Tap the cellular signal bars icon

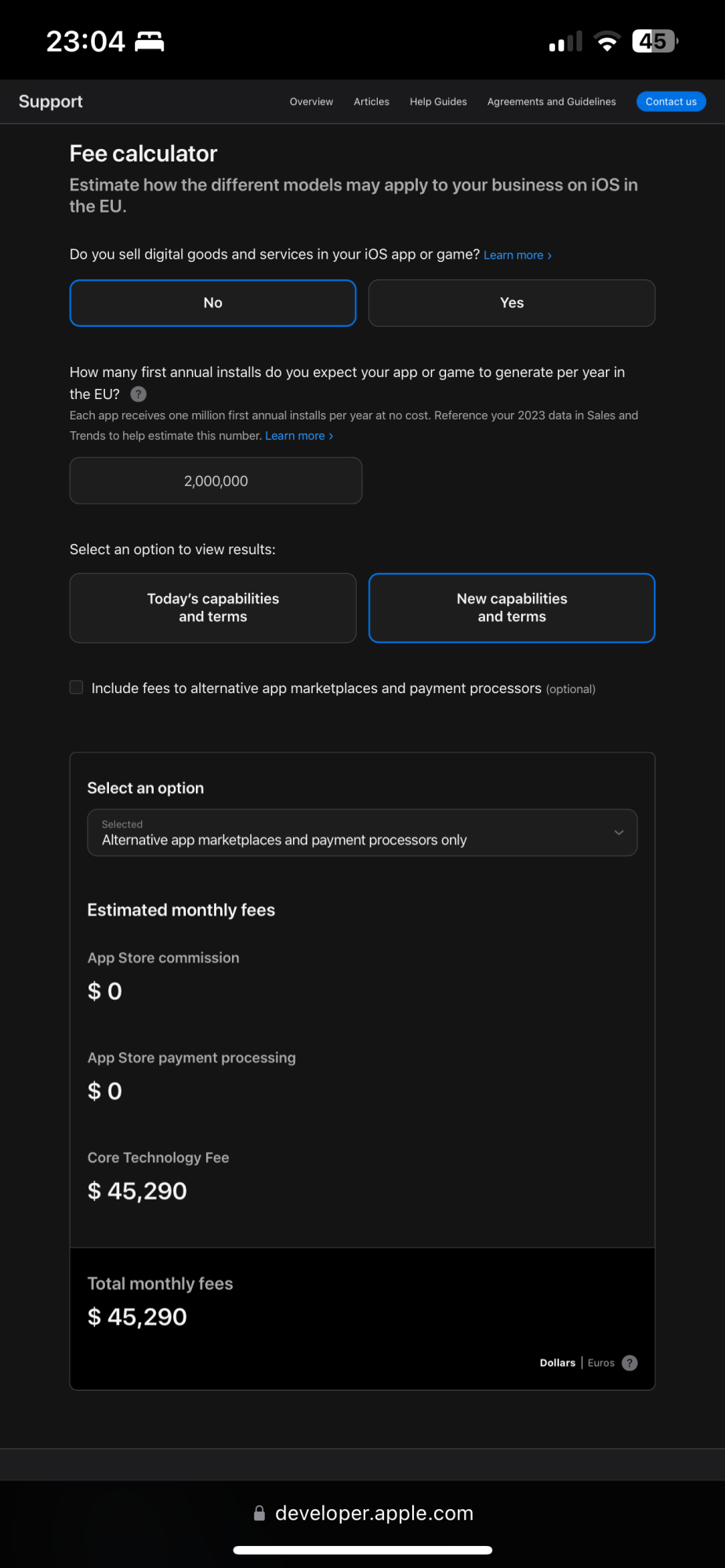point(565,42)
